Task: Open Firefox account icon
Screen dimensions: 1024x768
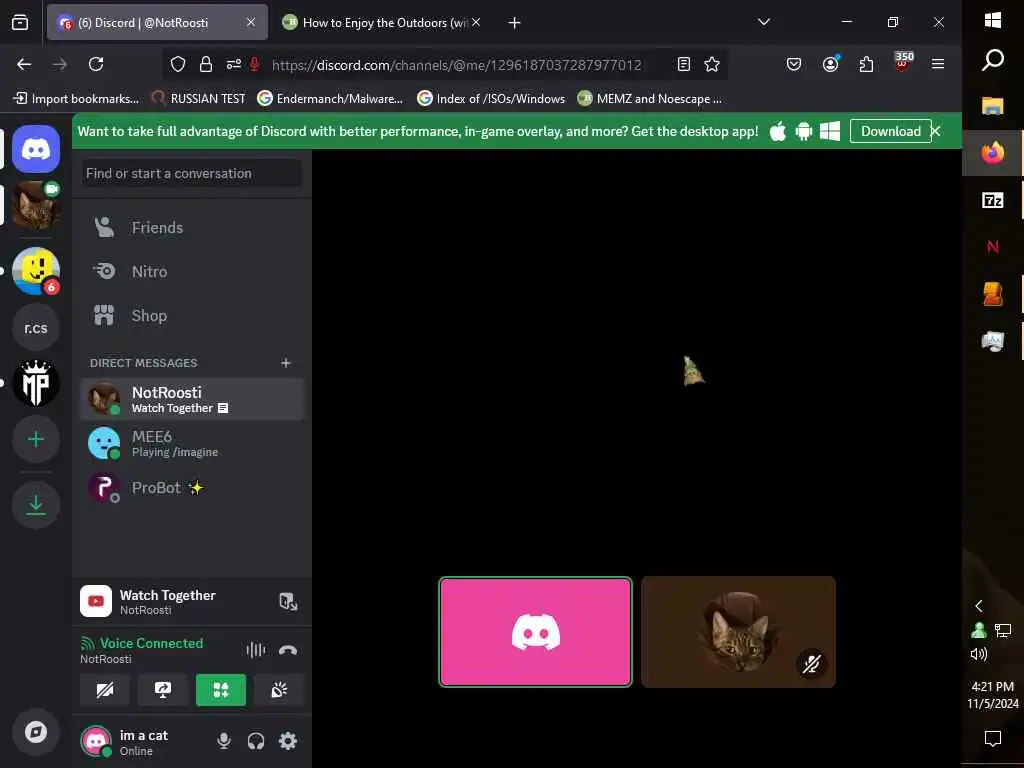Action: (x=830, y=64)
